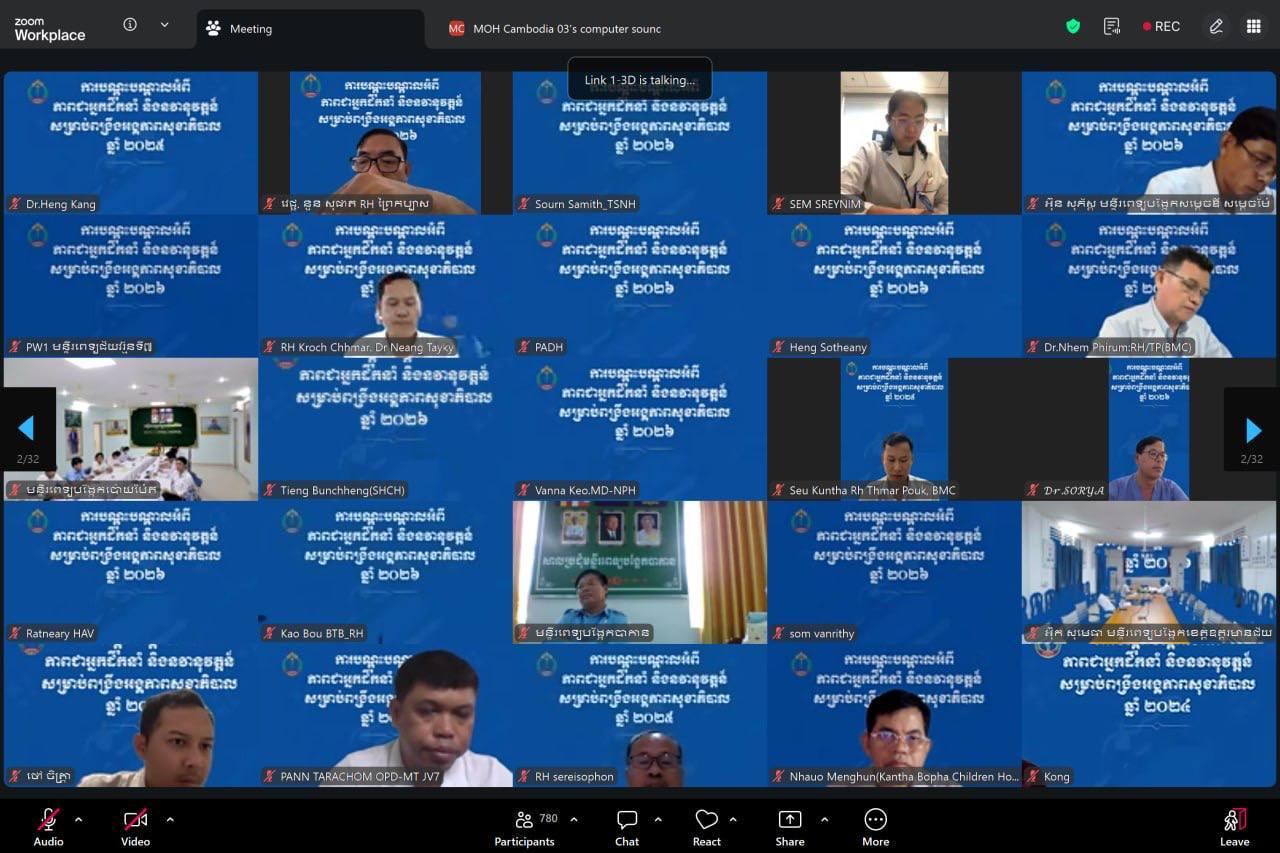Click the 2/32 page indicator on right
Screen dimensions: 1280x853
click(x=1251, y=459)
